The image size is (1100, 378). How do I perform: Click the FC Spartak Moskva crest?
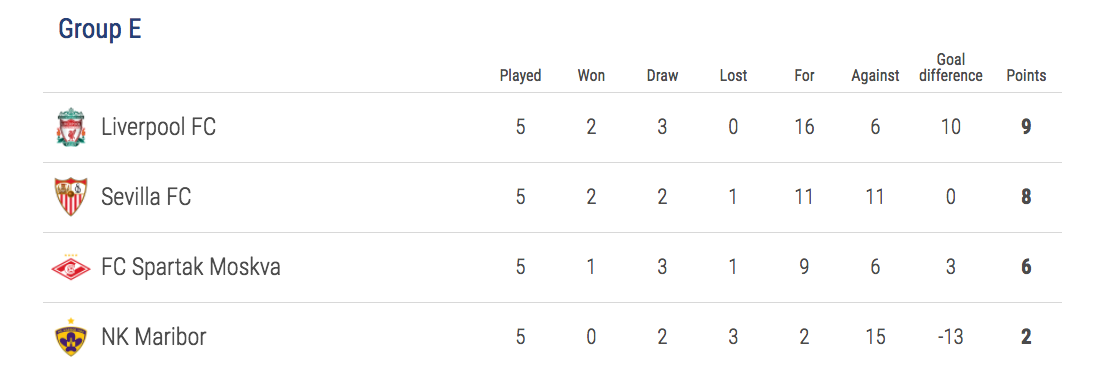[71, 266]
